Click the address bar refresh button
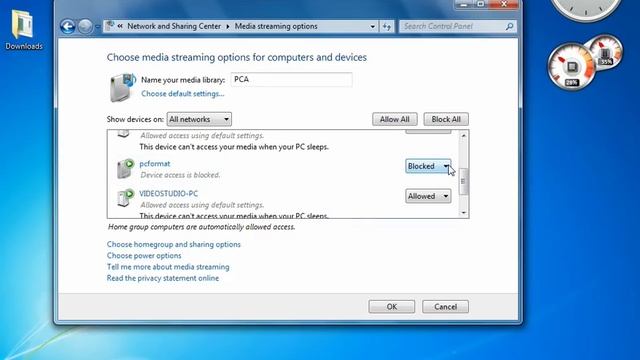This screenshot has height=360, width=640. [x=387, y=27]
